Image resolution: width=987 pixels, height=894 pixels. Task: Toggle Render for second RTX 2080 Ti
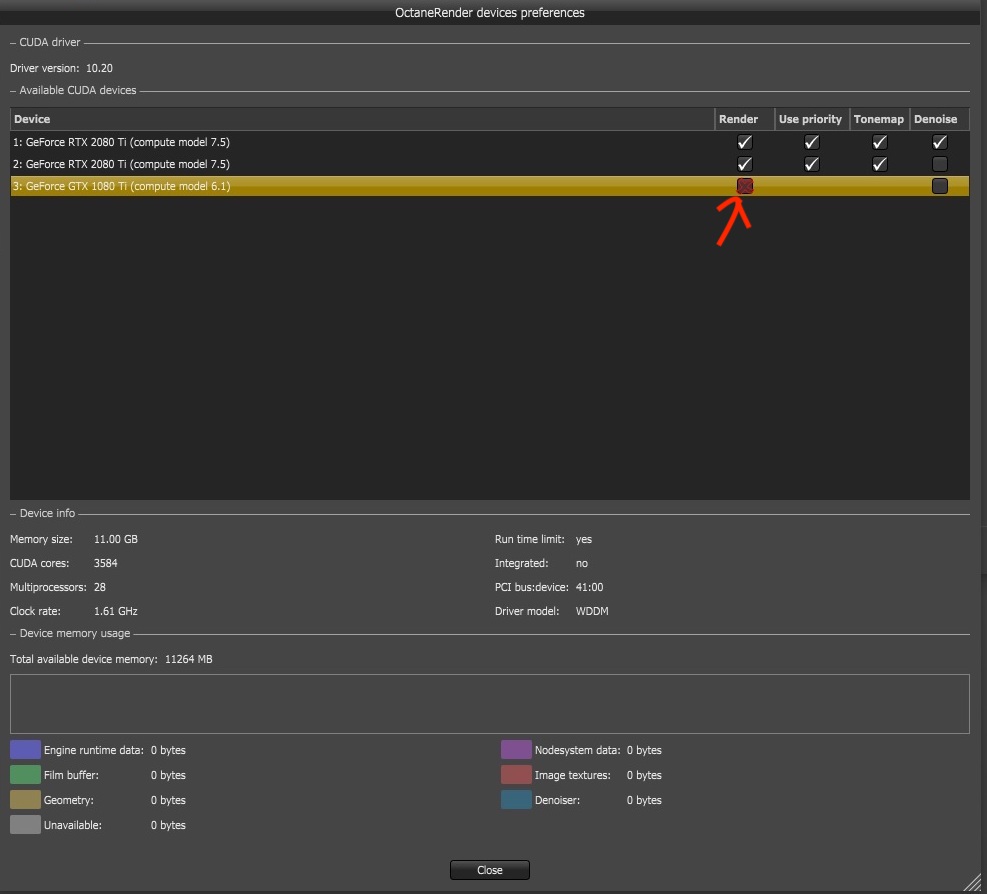tap(745, 164)
